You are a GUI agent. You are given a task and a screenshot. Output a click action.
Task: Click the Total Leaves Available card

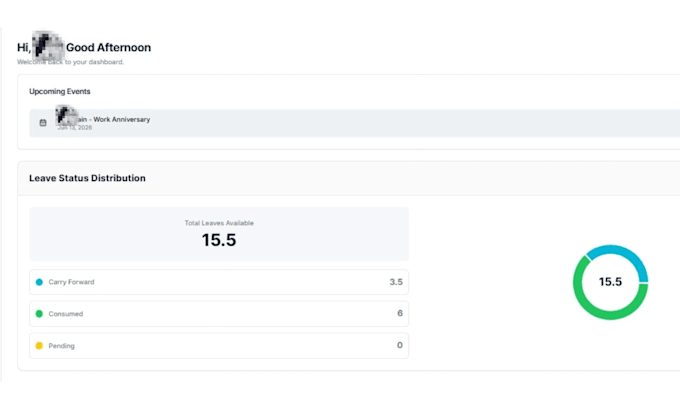coord(219,234)
